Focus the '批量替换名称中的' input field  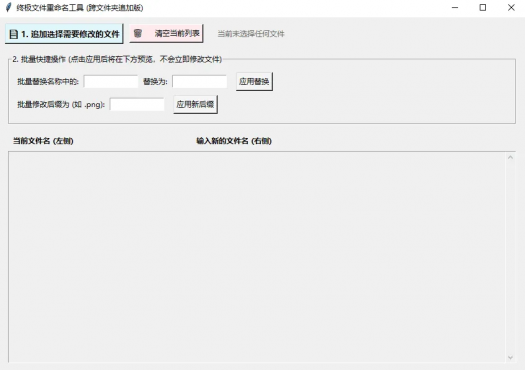[x=111, y=81]
